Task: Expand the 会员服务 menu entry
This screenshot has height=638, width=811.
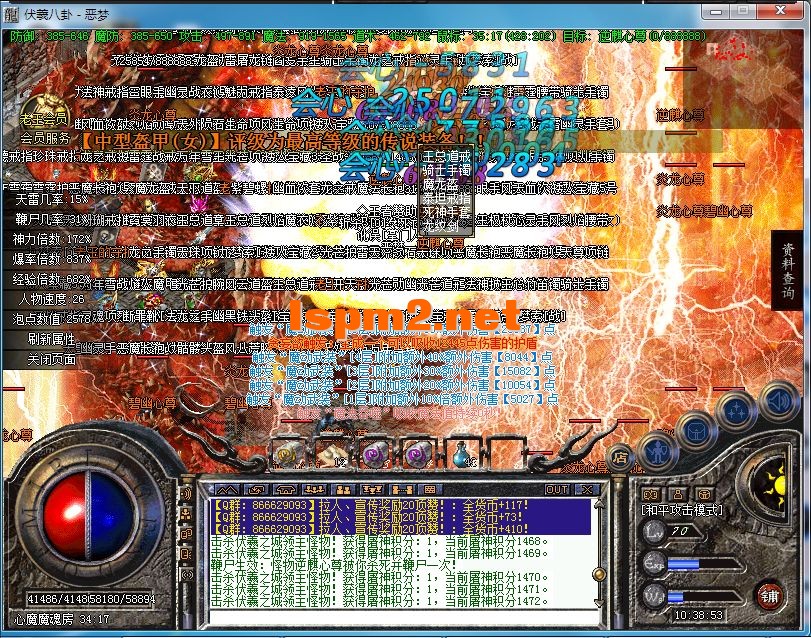Action: point(46,137)
